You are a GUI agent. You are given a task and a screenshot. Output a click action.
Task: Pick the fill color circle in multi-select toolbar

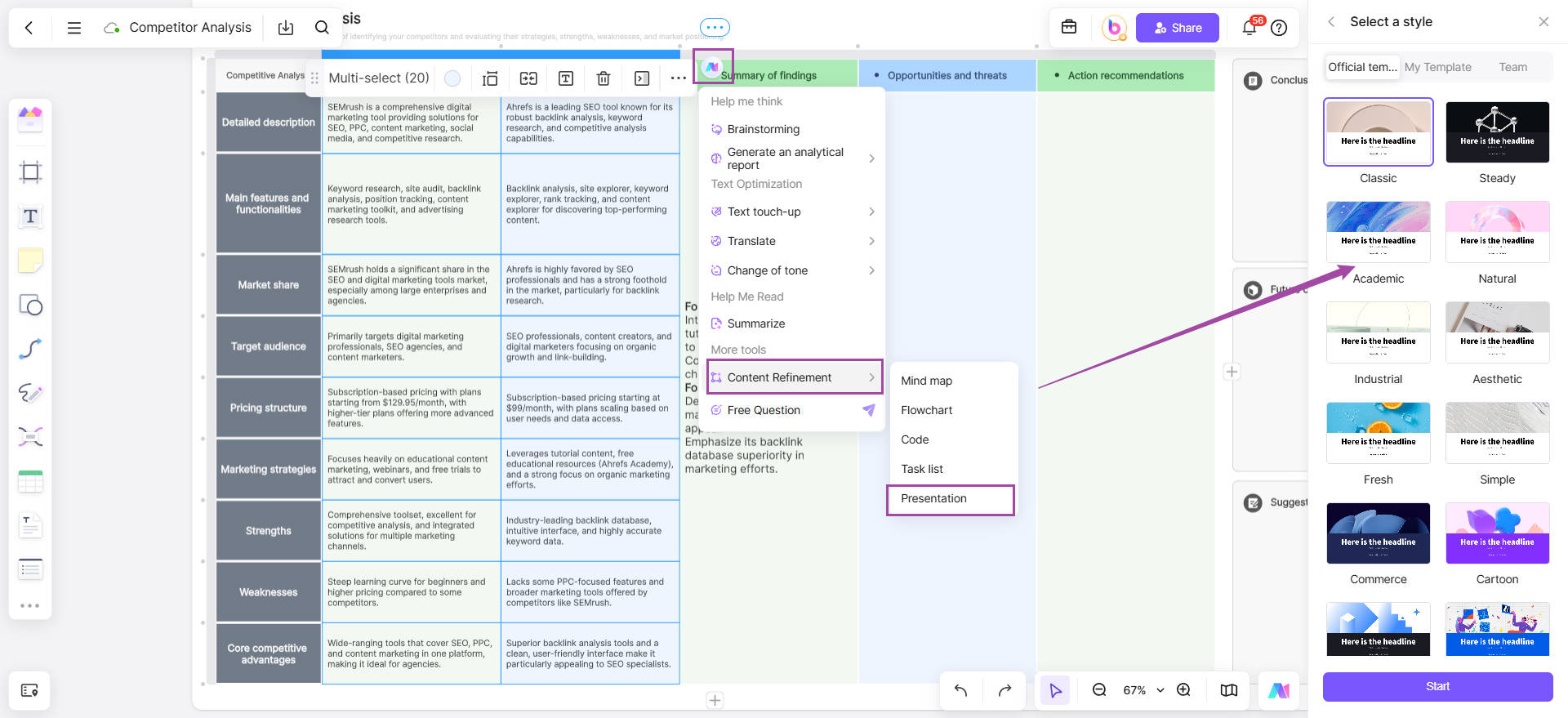point(452,78)
